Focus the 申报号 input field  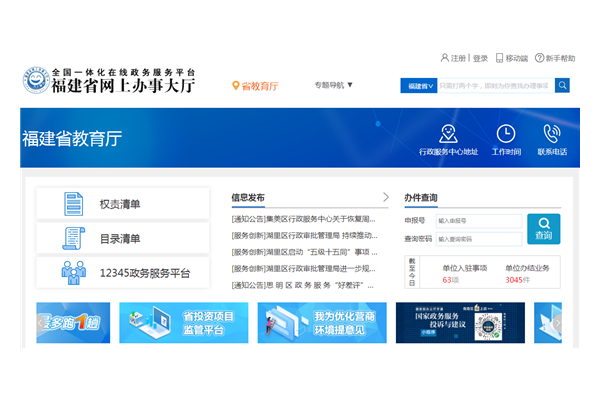pos(479,221)
